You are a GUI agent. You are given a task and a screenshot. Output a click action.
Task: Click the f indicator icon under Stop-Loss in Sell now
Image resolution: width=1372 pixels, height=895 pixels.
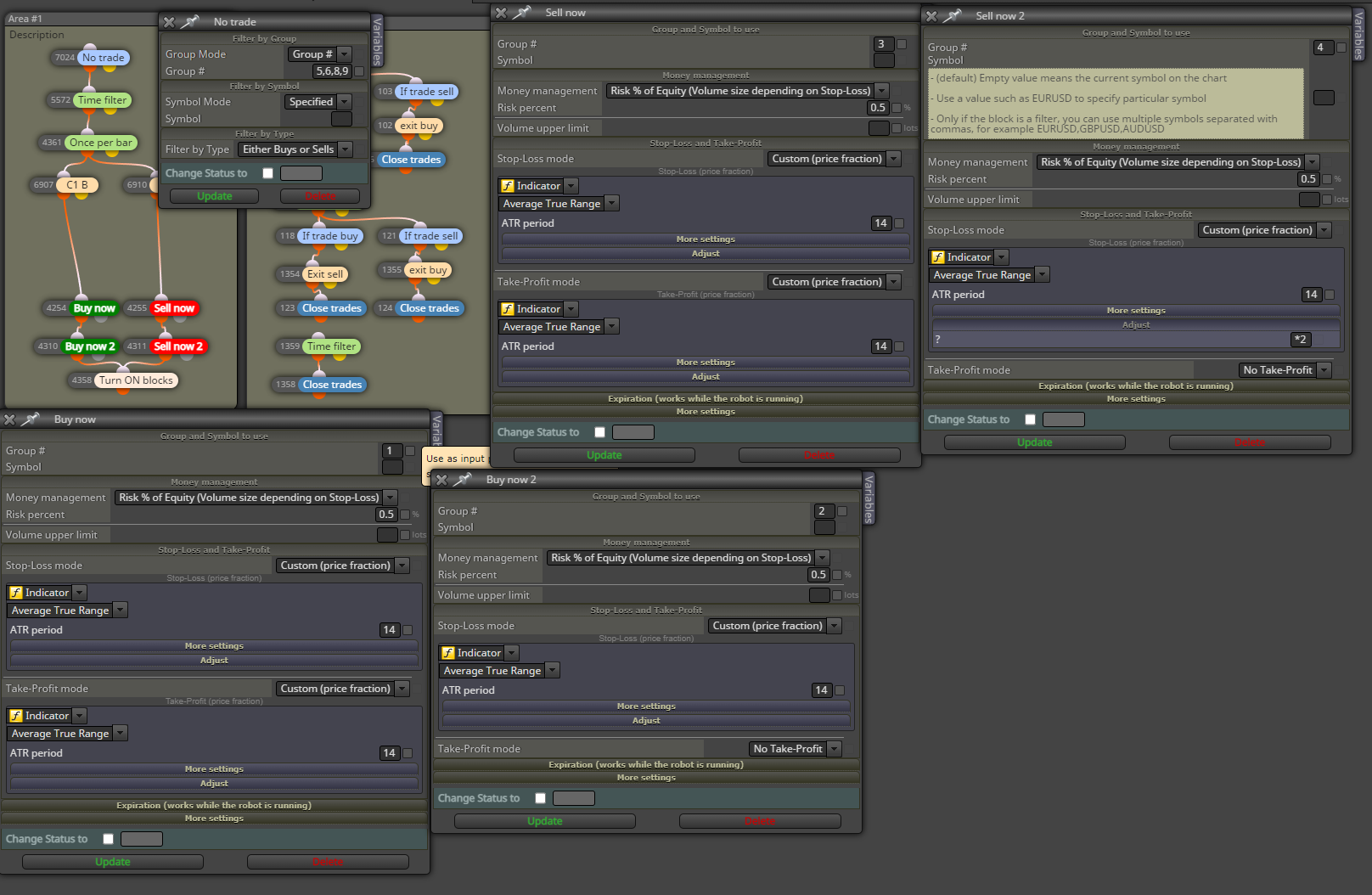(x=508, y=186)
